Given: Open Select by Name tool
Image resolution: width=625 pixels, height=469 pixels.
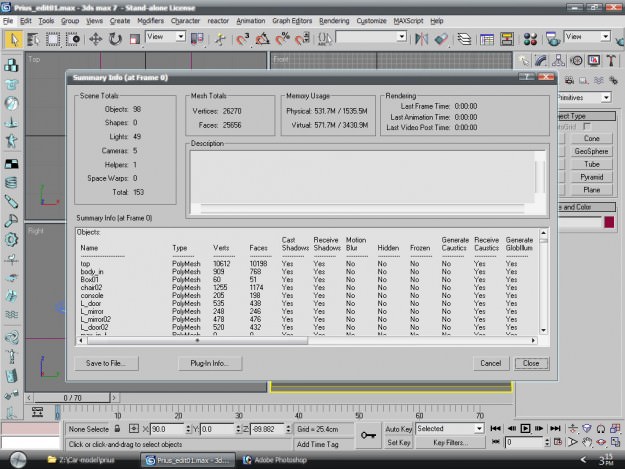Looking at the screenshot, I should coord(33,39).
